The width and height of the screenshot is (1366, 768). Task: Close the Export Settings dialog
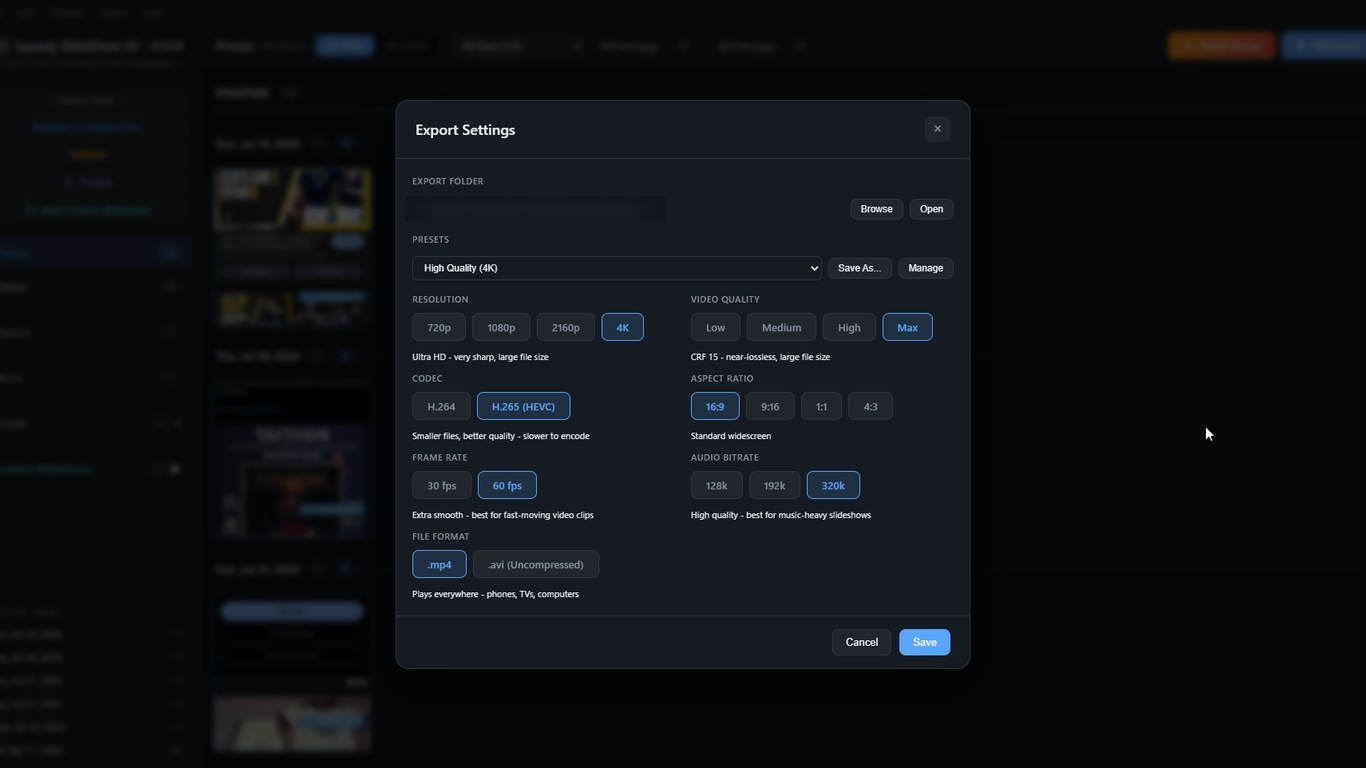tap(937, 129)
